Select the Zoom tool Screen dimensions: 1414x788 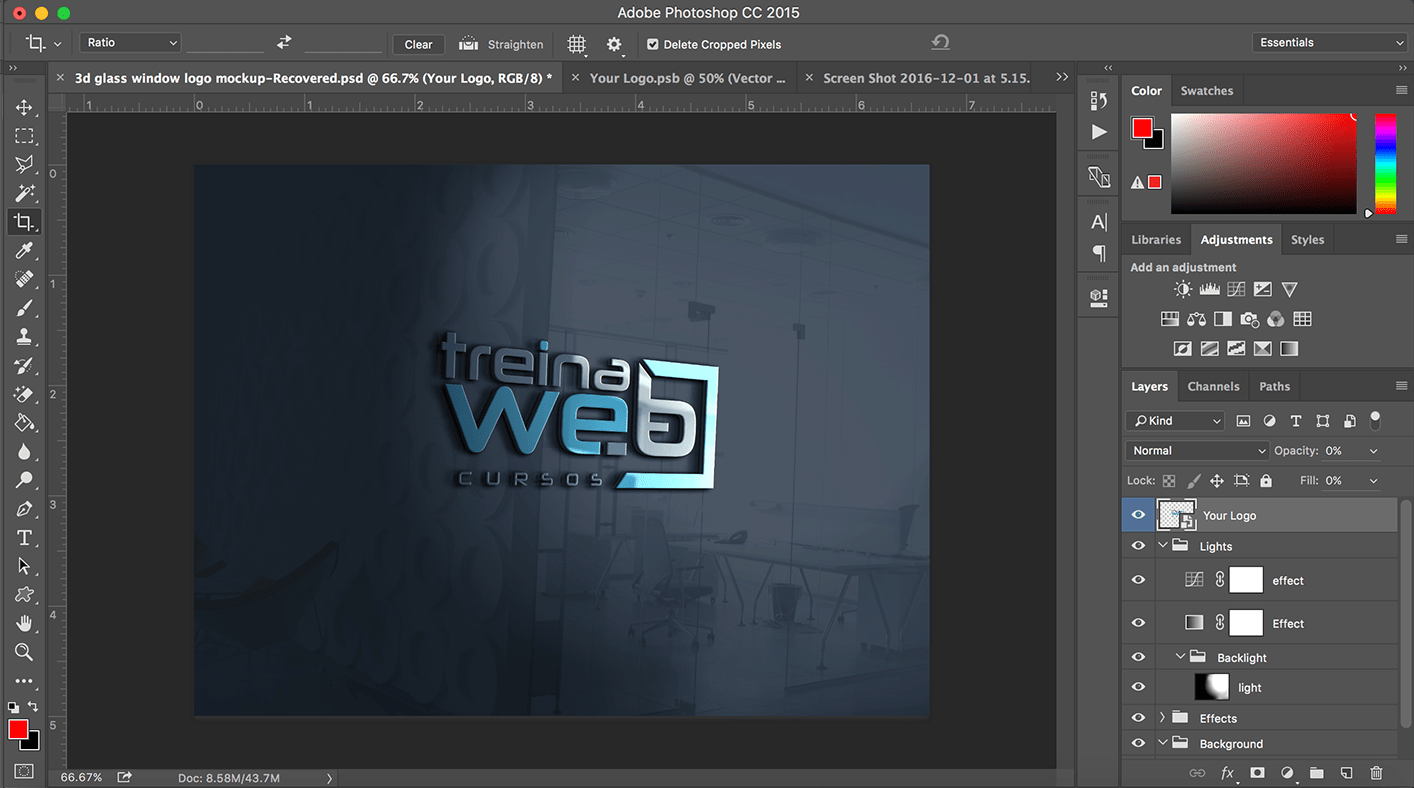(24, 652)
